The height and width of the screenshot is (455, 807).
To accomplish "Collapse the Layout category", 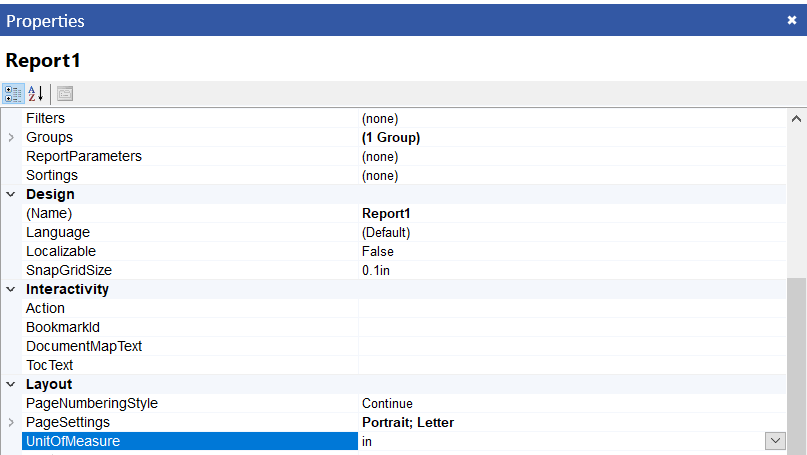I will click(11, 384).
